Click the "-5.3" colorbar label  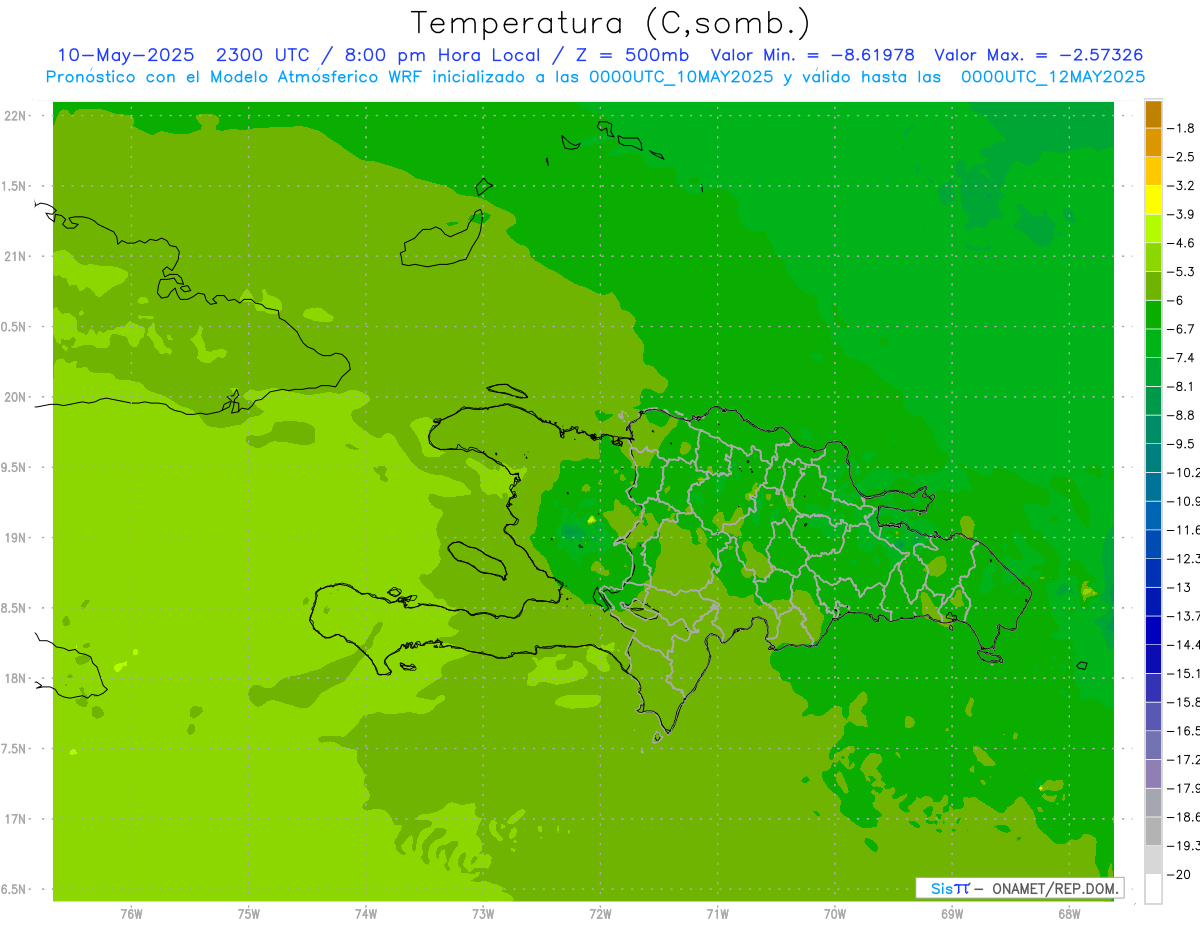pos(1181,272)
